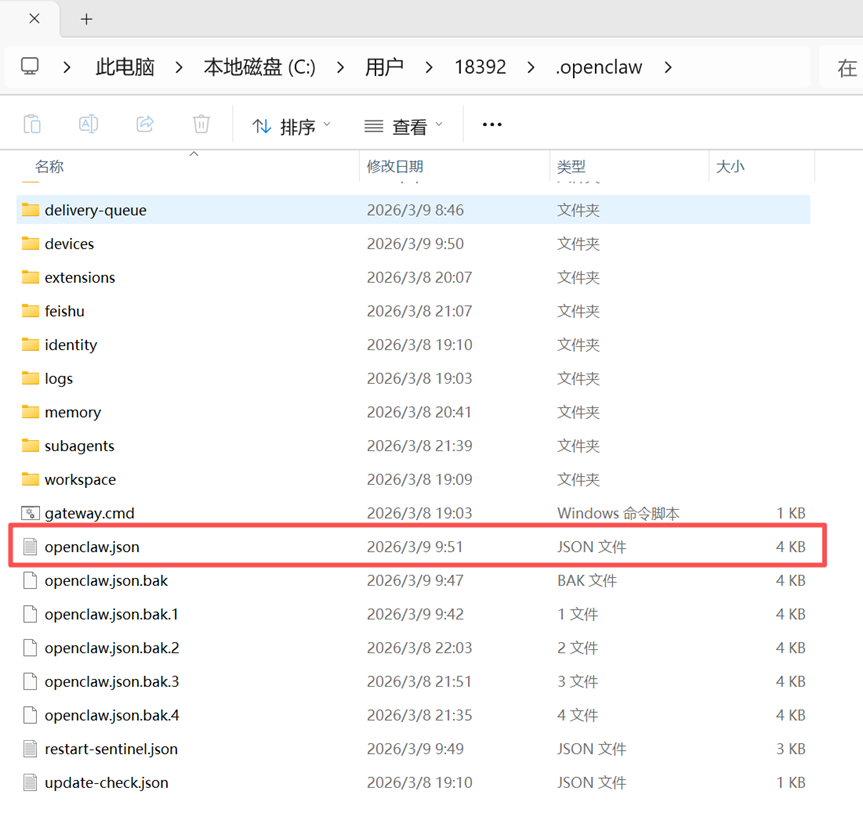The height and width of the screenshot is (827, 863).
Task: Select the file name restart-sentinel.json
Action: 111,749
